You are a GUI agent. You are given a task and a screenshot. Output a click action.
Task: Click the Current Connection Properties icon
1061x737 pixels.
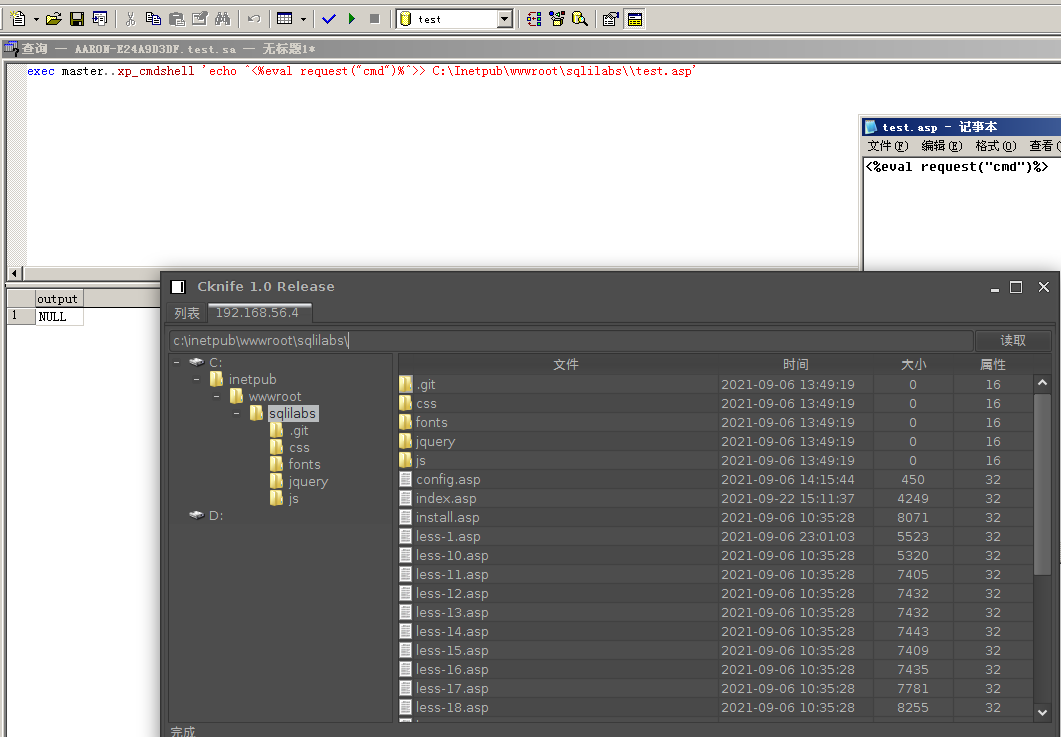coord(610,19)
